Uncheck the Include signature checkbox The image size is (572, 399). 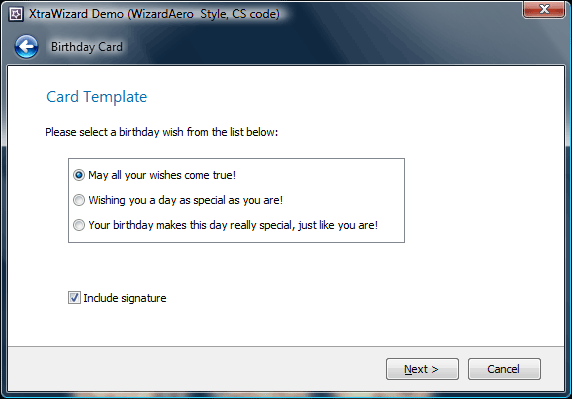click(74, 298)
